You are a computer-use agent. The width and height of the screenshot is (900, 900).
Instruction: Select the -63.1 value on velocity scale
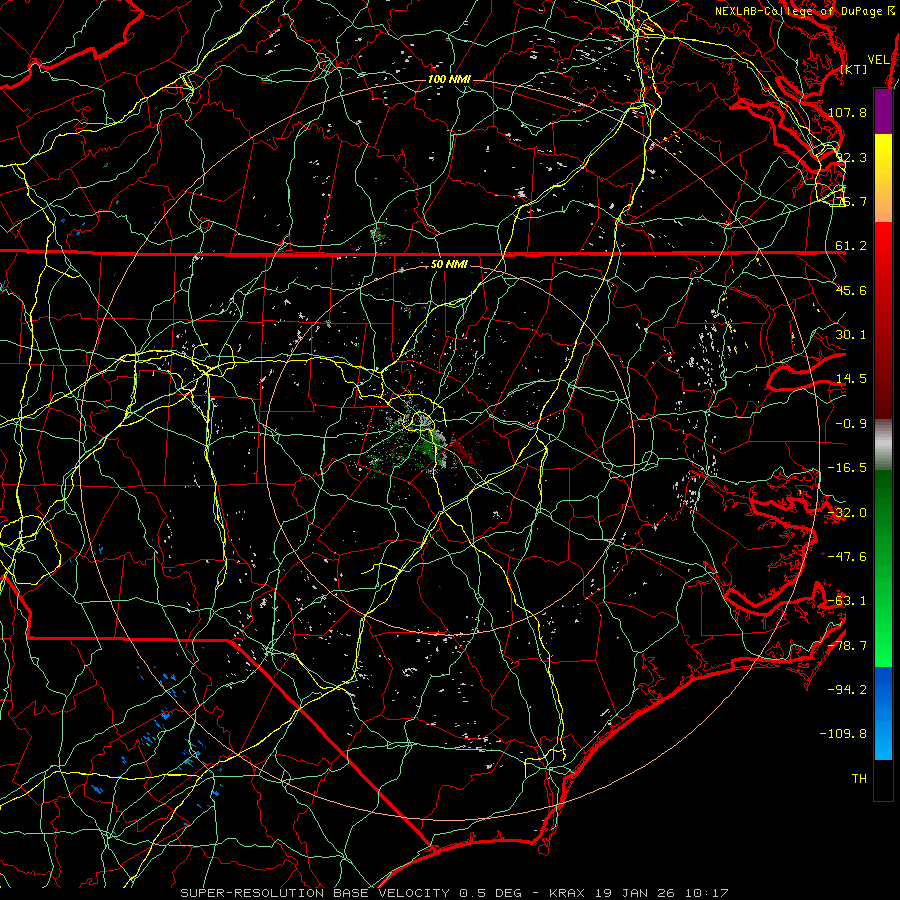[847, 601]
